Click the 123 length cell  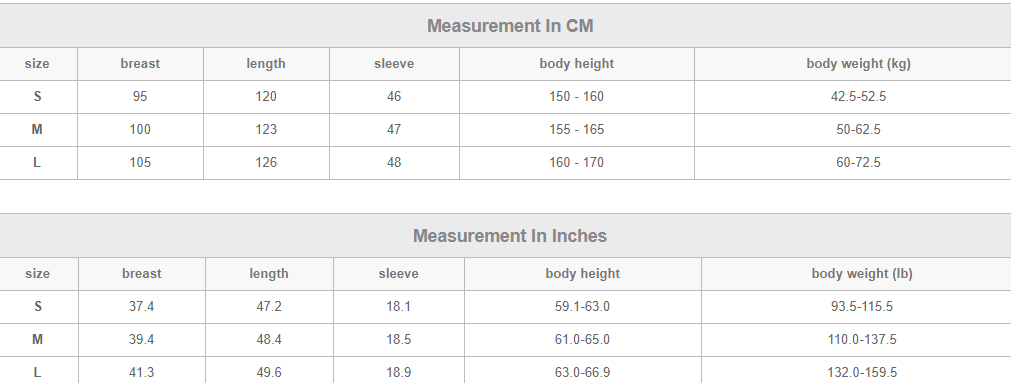pos(266,130)
